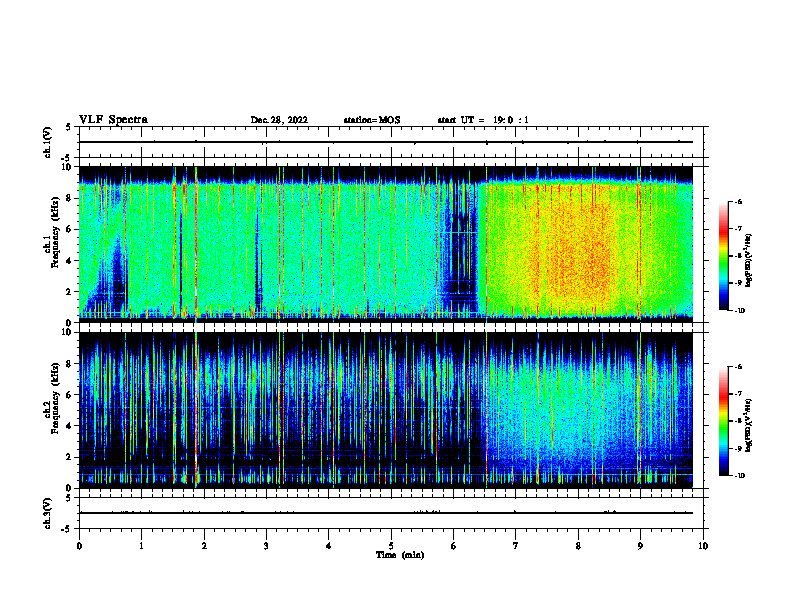Click the "5" tick on the time axis

(x=391, y=546)
